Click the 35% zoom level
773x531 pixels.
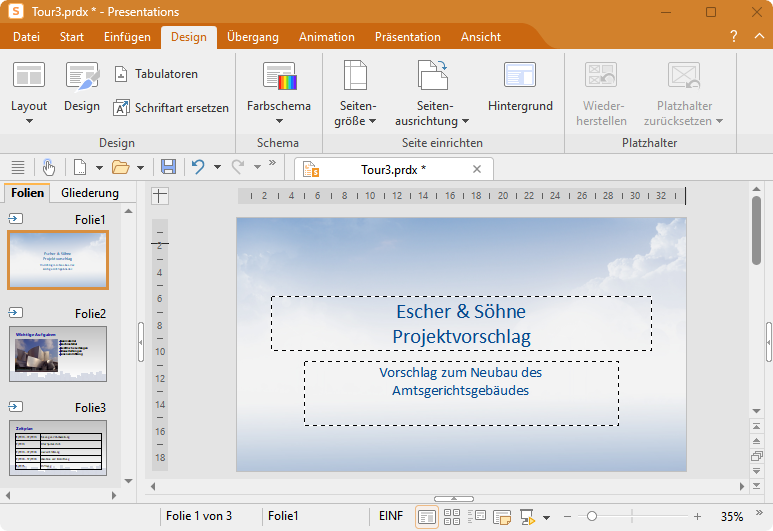click(x=732, y=516)
